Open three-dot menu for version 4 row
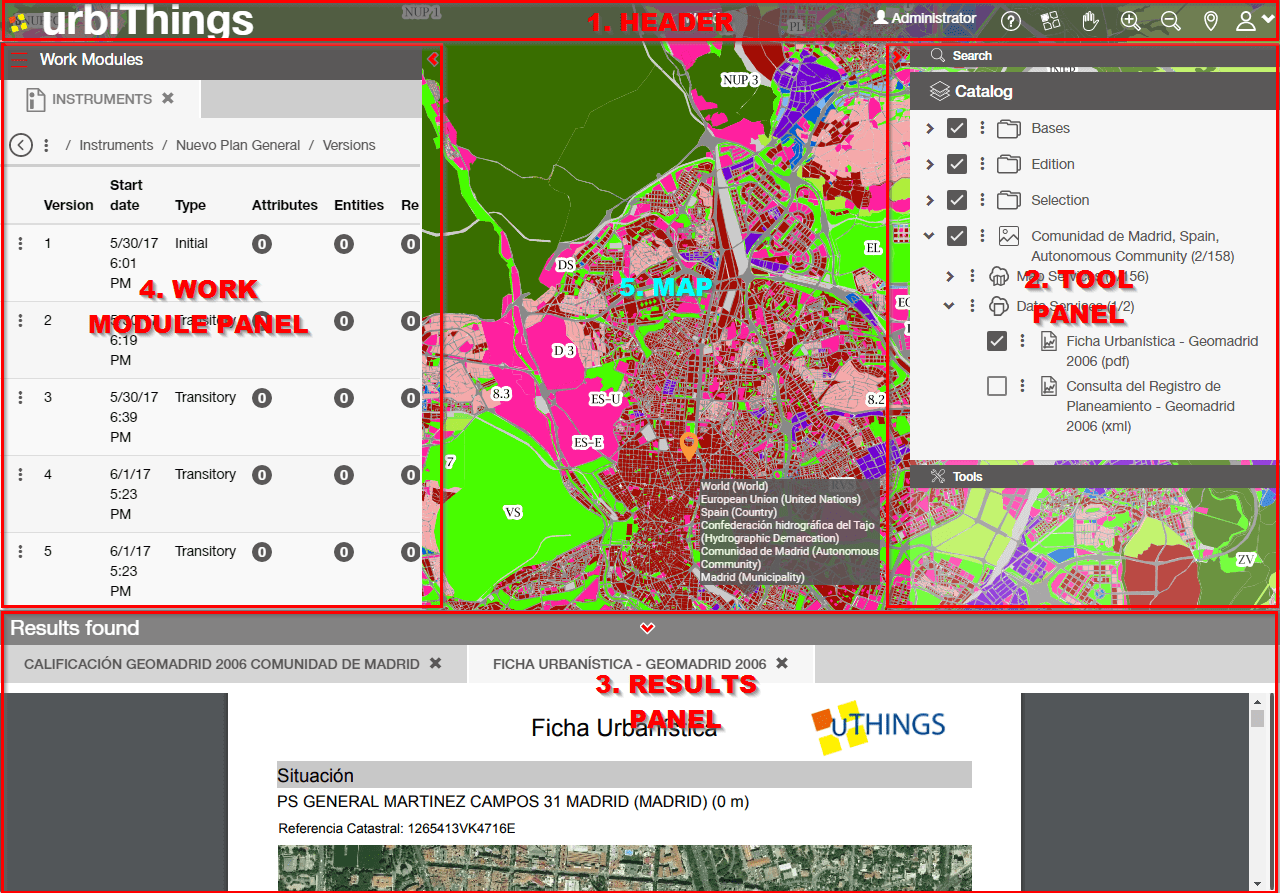Viewport: 1280px width, 893px height. coord(20,474)
